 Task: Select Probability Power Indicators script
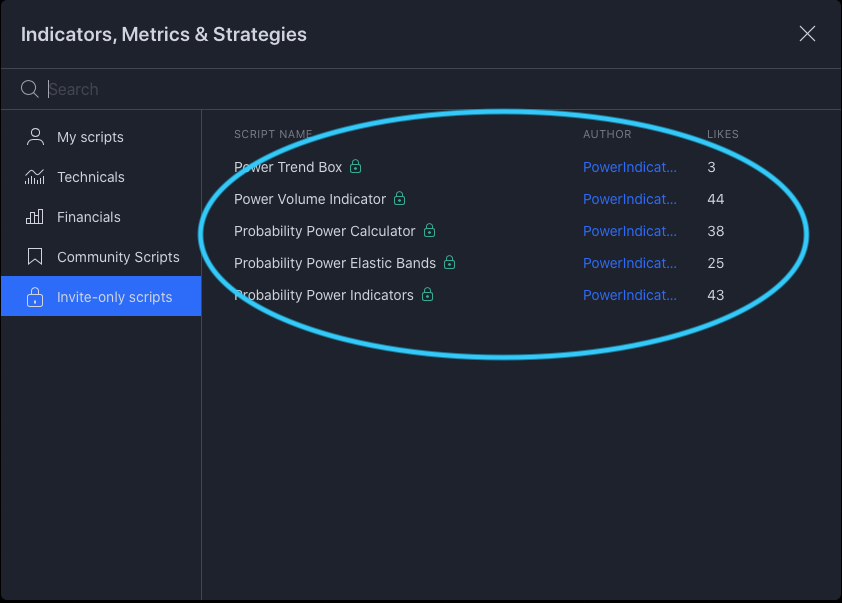click(x=323, y=295)
